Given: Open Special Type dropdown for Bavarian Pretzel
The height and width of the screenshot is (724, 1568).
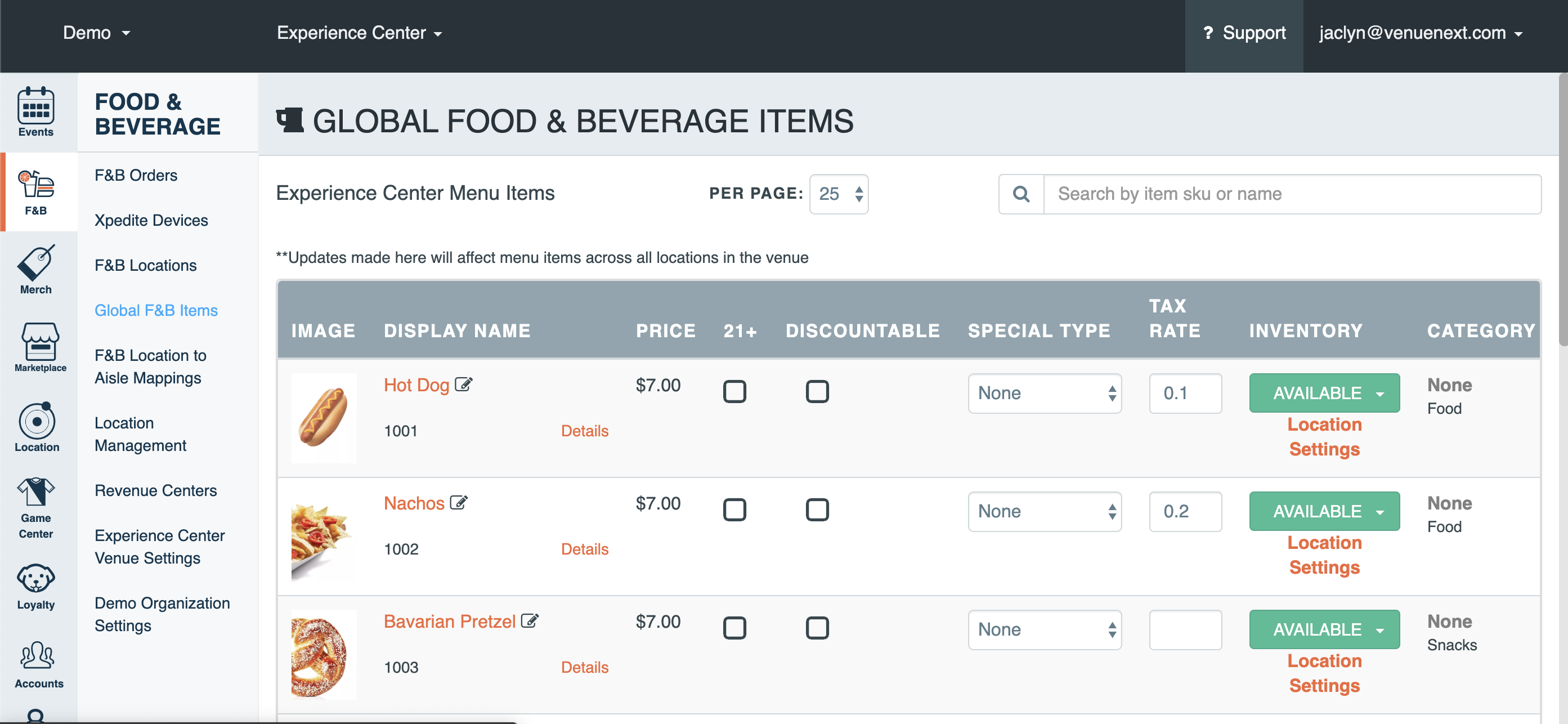Looking at the screenshot, I should click(x=1045, y=629).
